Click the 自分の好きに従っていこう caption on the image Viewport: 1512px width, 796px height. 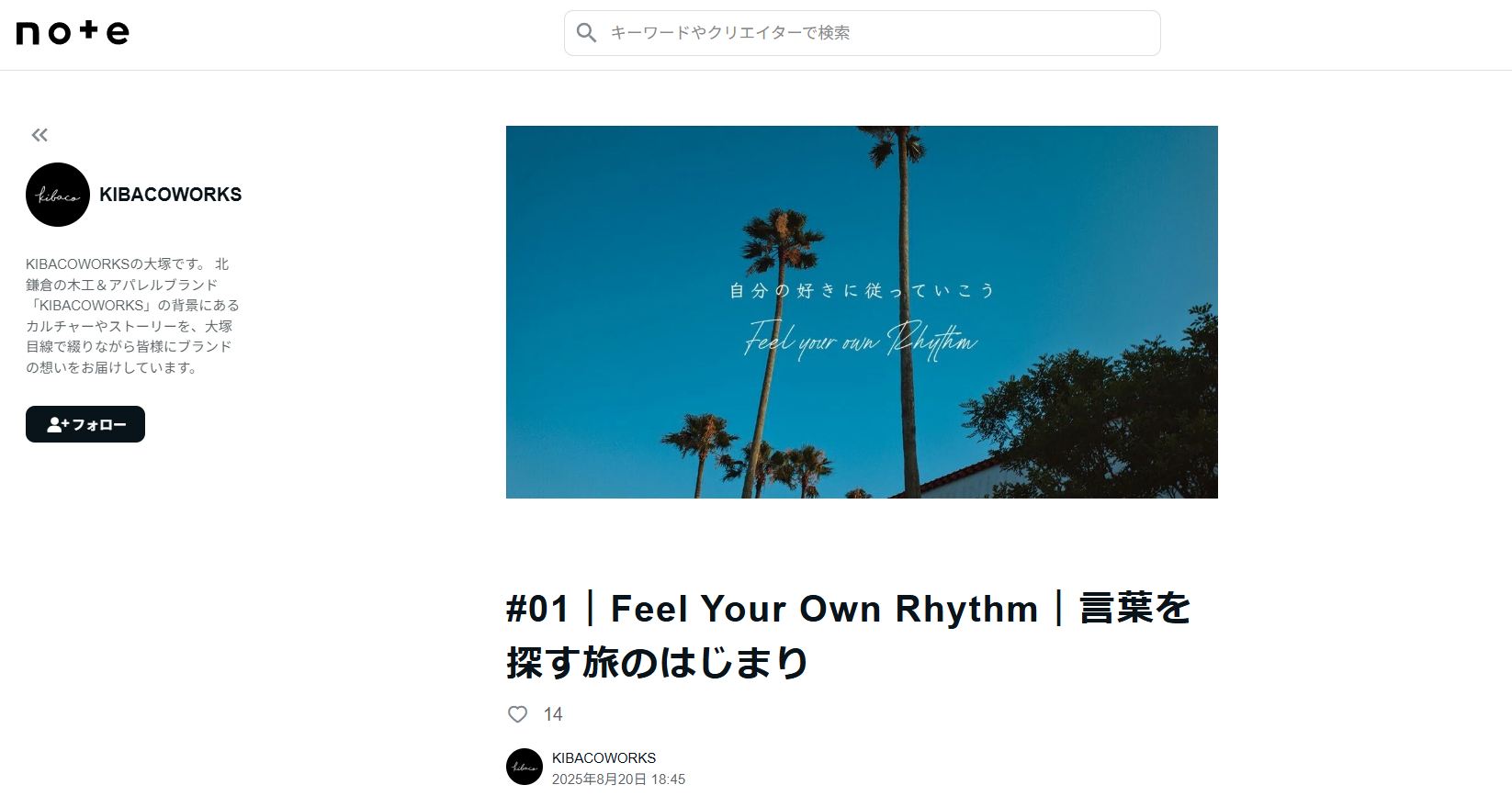coord(862,290)
